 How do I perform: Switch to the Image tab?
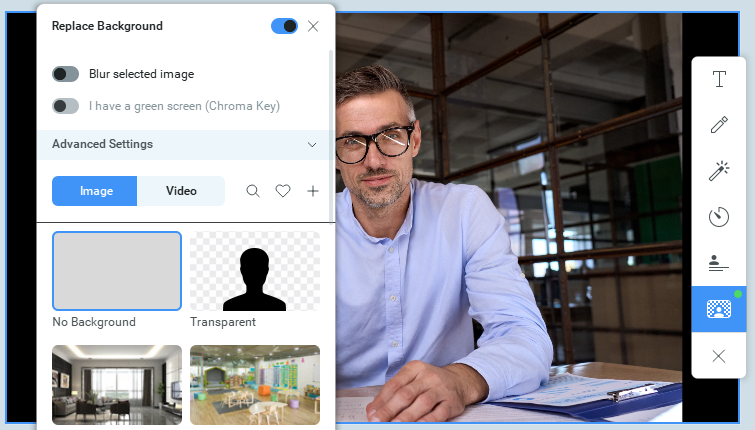pyautogui.click(x=95, y=191)
